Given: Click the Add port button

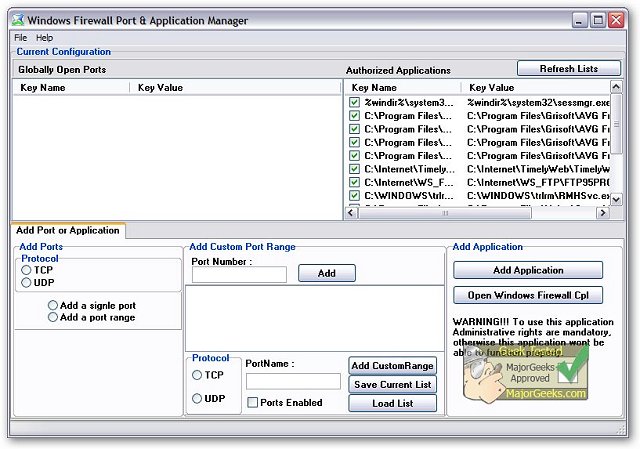Looking at the screenshot, I should point(327,273).
